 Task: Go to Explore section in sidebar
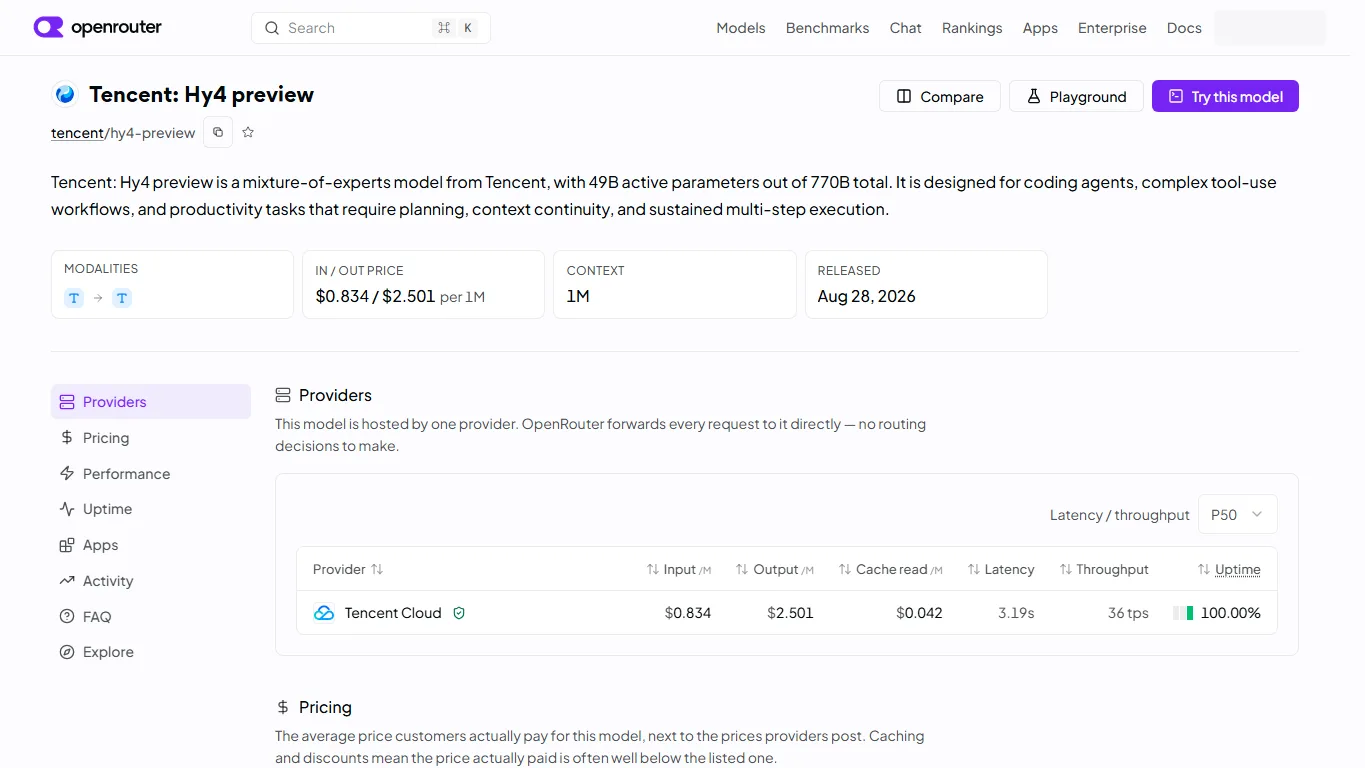(151, 652)
